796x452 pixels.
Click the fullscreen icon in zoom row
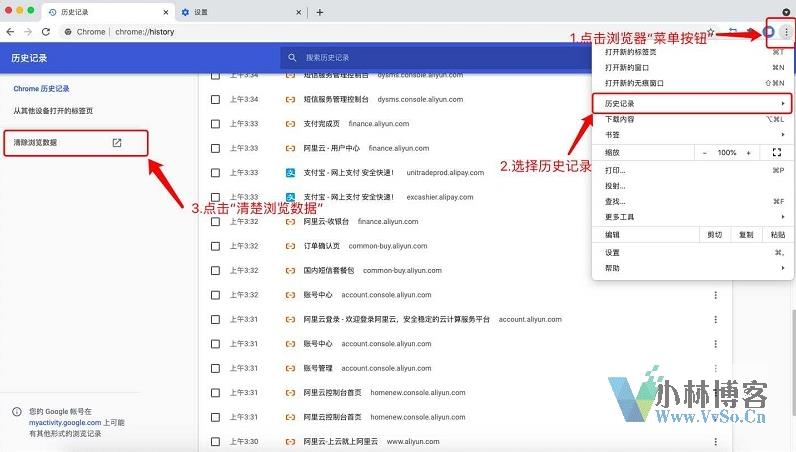coord(777,152)
